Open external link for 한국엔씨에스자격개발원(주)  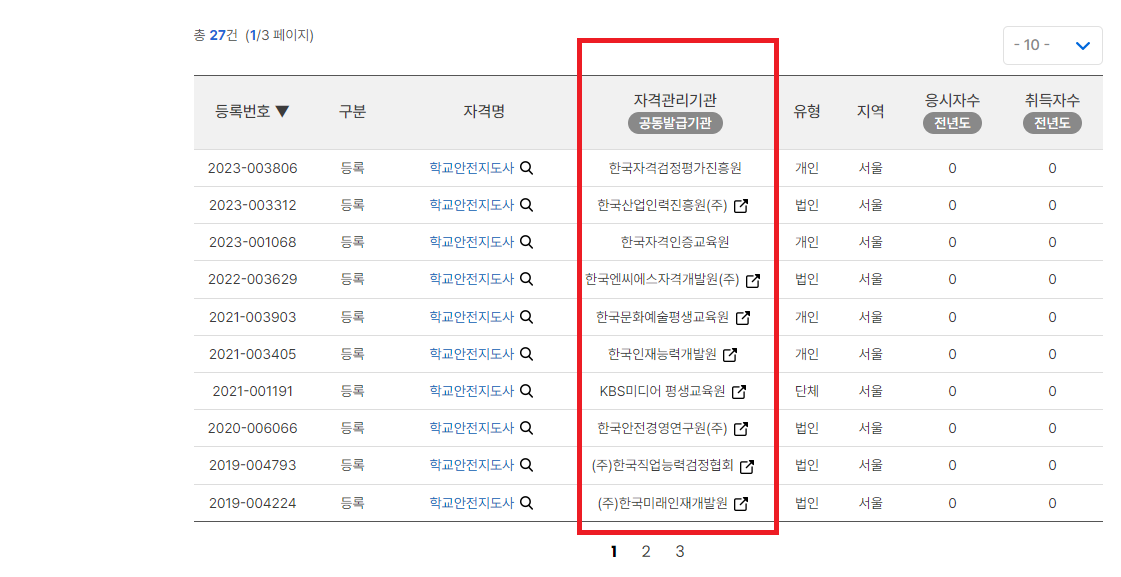tap(755, 279)
